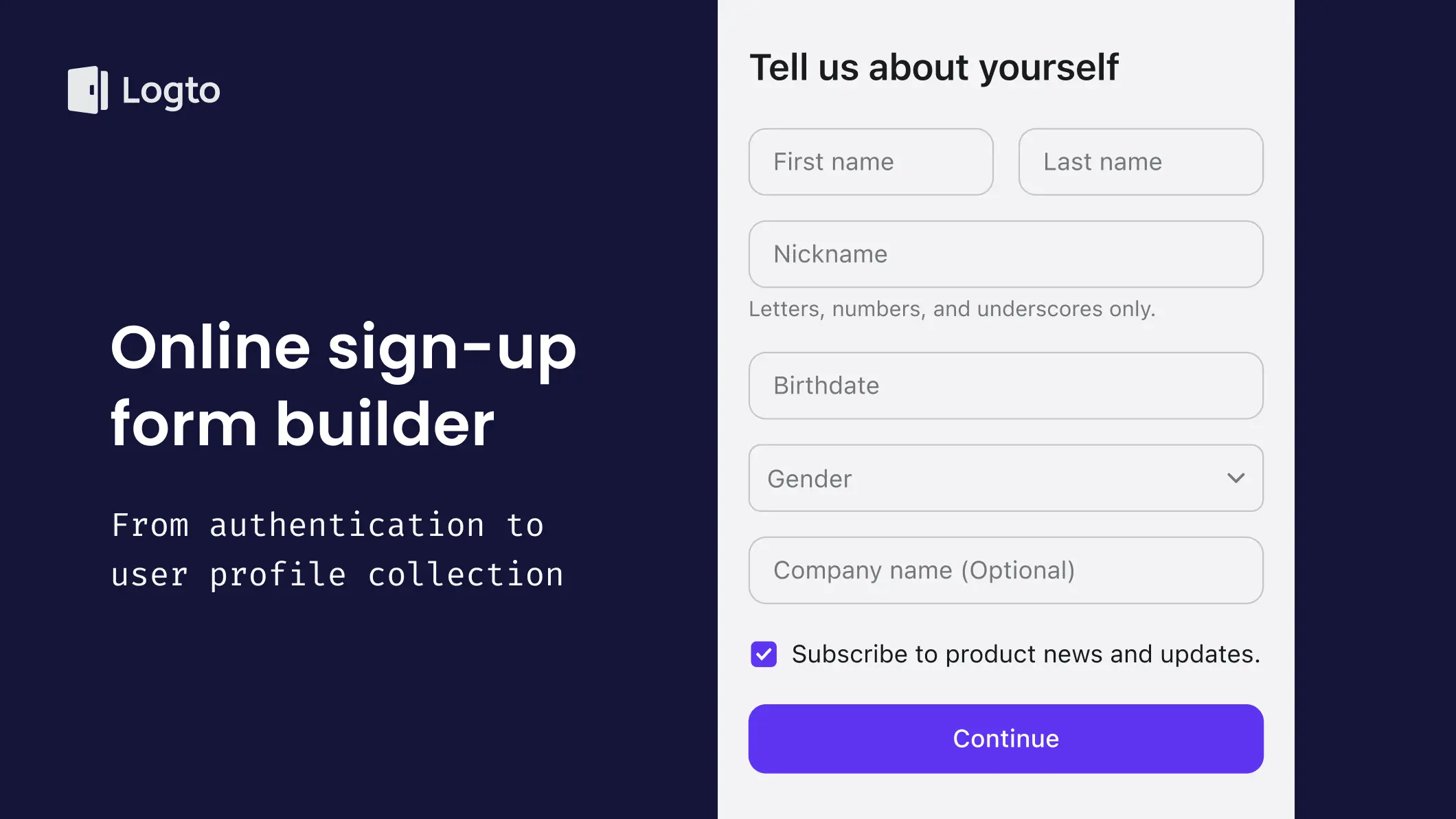Click the Subscribe to product news label

point(1026,654)
